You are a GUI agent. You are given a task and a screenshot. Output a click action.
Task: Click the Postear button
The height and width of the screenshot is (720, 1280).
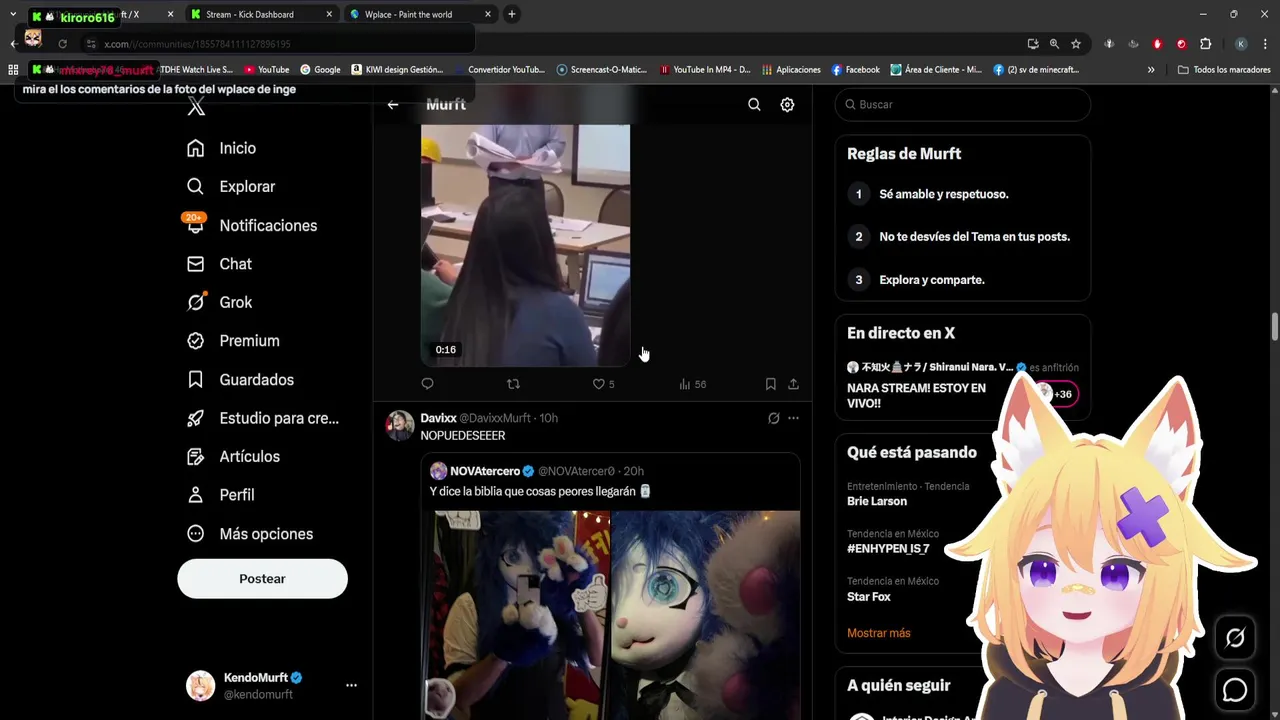coord(262,579)
